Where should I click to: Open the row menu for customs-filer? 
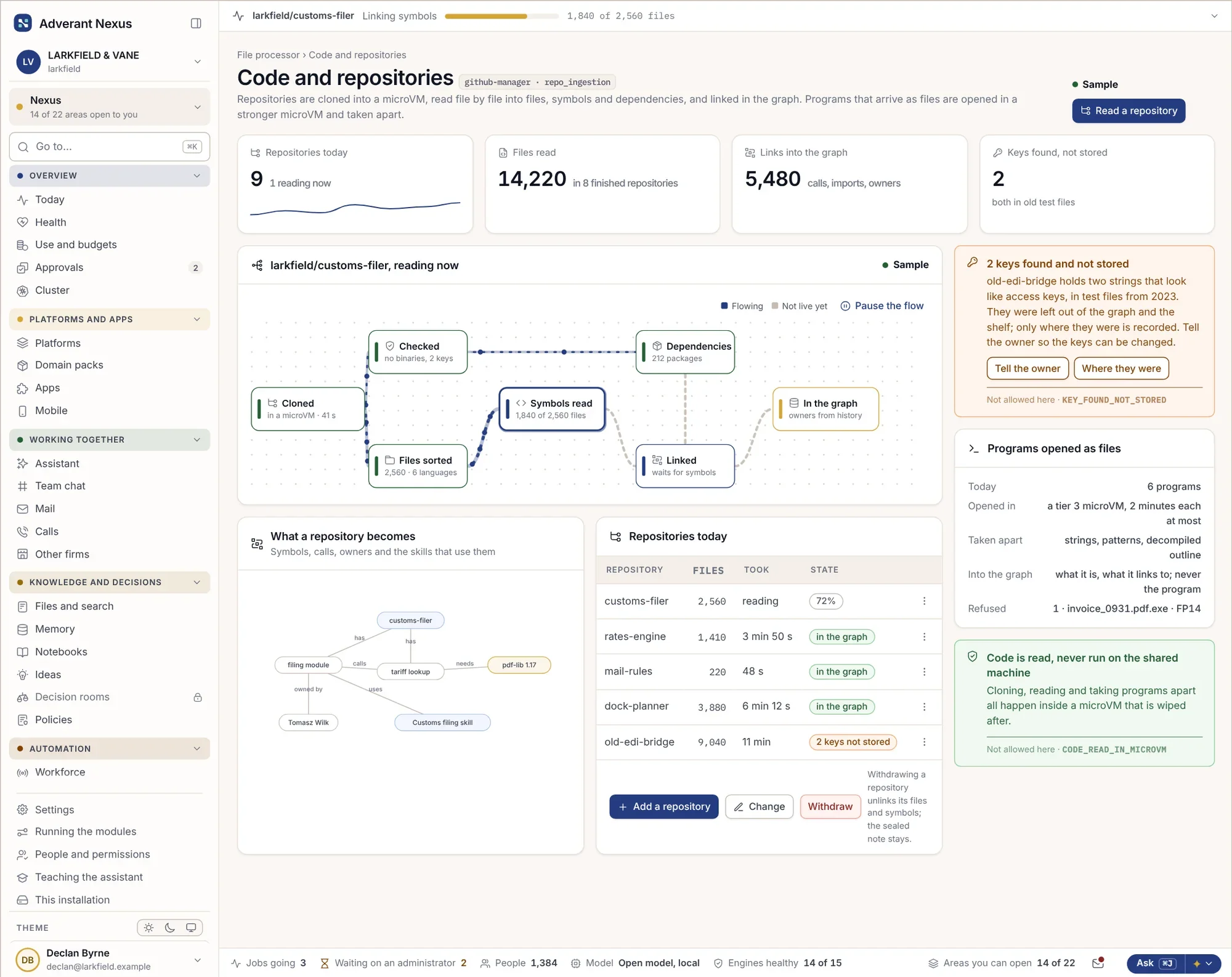(x=924, y=601)
